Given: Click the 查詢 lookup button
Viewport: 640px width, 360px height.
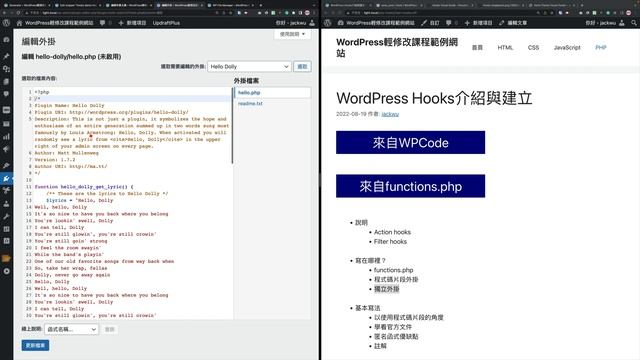Looking at the screenshot, I should click(x=109, y=329).
